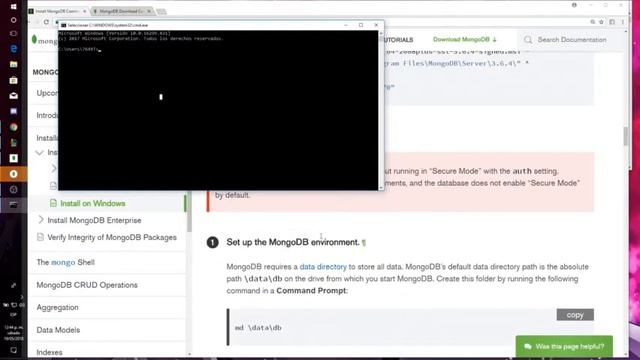Viewport: 640px width, 360px height.
Task: Open Chrome's three-dot menu
Action: coord(623,22)
